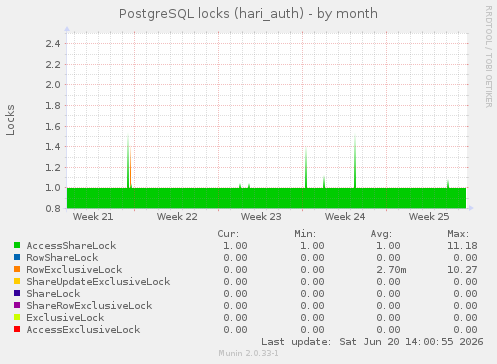This screenshot has width=497, height=364.
Task: Click the Last update timestamp text
Action: pos(372,342)
